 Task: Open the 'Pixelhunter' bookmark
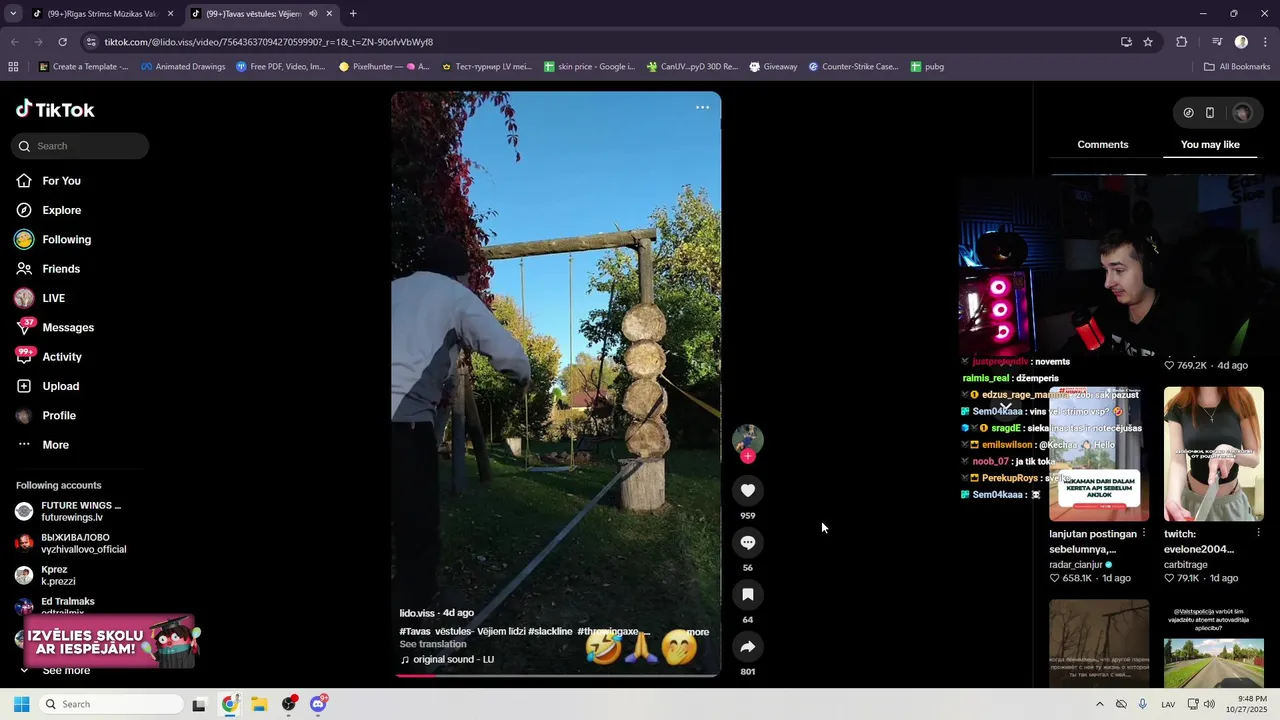[384, 67]
